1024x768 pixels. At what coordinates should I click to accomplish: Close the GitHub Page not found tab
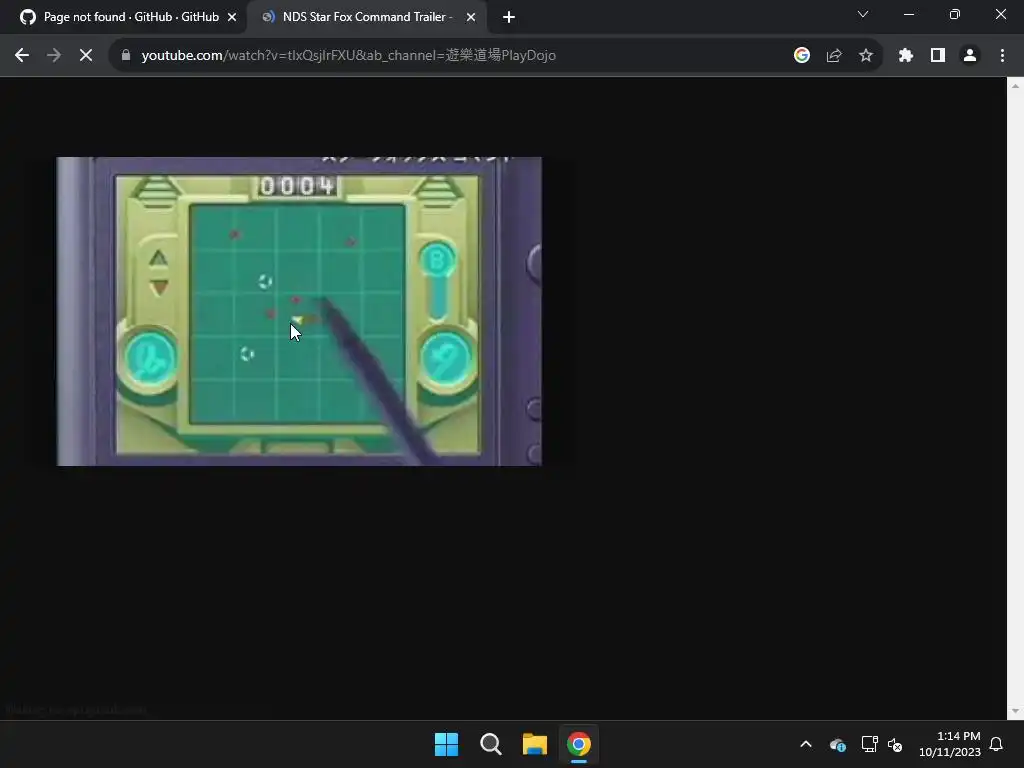pos(232,18)
